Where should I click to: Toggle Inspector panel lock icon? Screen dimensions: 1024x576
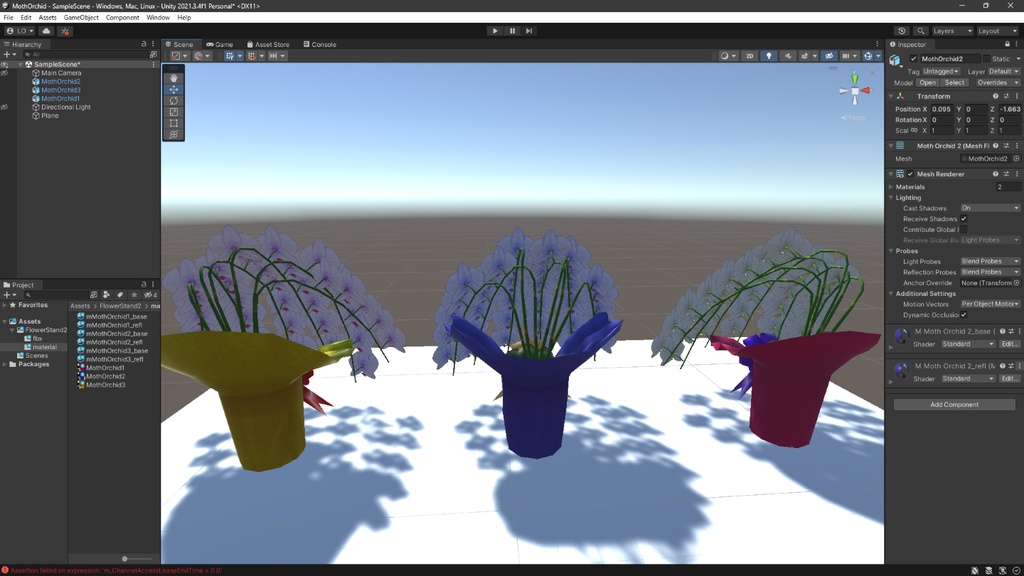coord(1007,44)
